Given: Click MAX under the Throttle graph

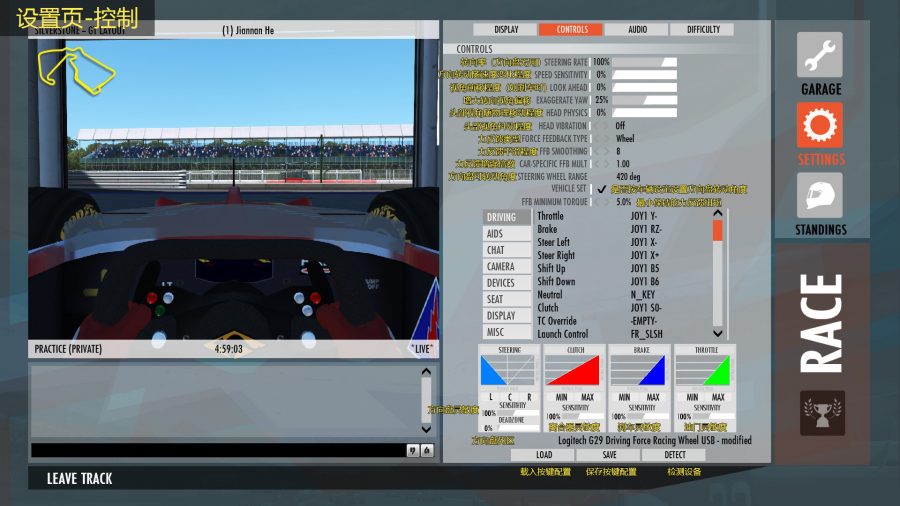Looking at the screenshot, I should (x=718, y=397).
